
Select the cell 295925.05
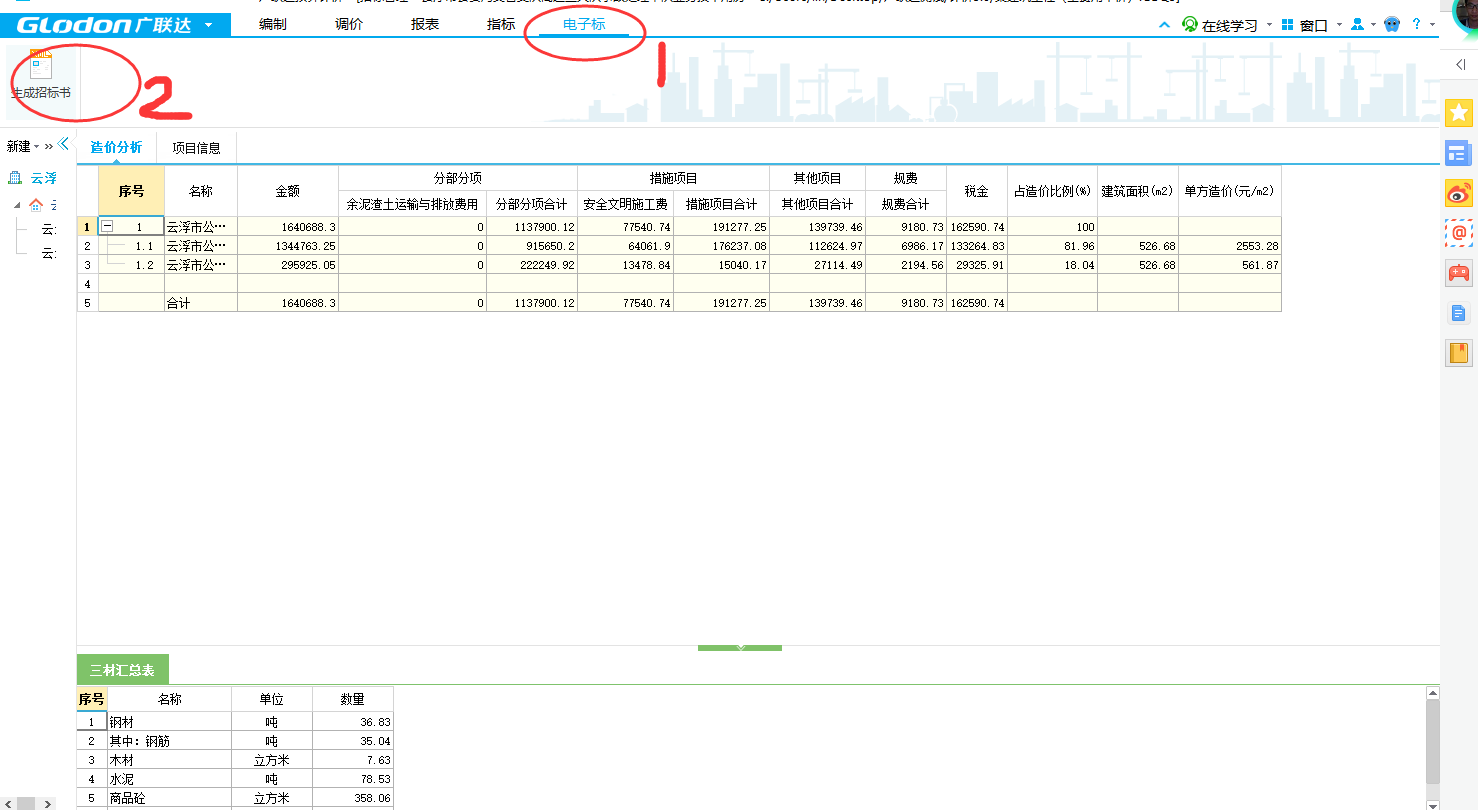(288, 265)
